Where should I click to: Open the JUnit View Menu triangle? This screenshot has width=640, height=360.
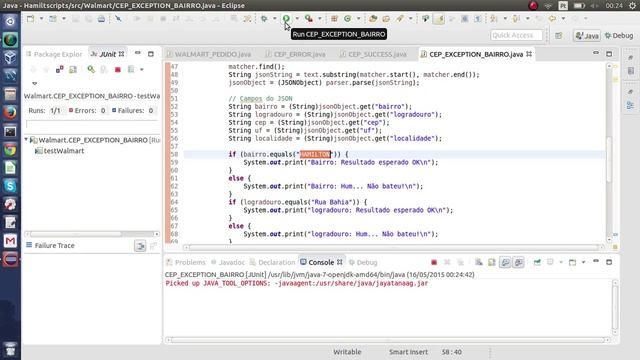35,83
